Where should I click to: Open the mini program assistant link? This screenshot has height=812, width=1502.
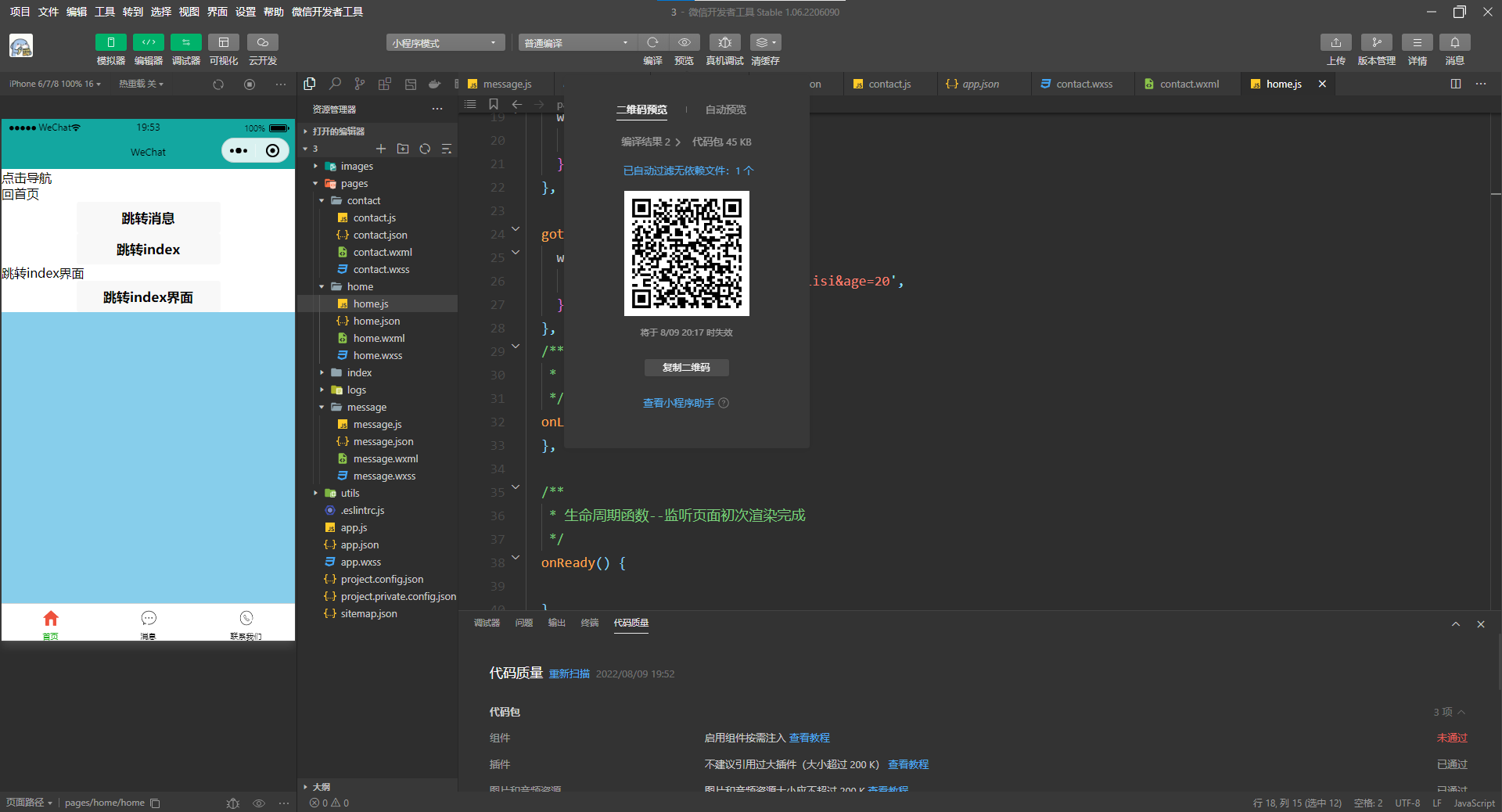(x=678, y=403)
